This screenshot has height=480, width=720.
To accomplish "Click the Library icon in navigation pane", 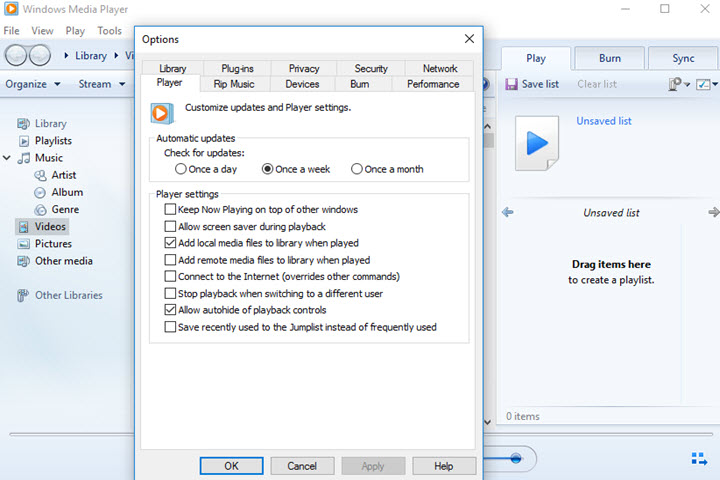I will (23, 124).
